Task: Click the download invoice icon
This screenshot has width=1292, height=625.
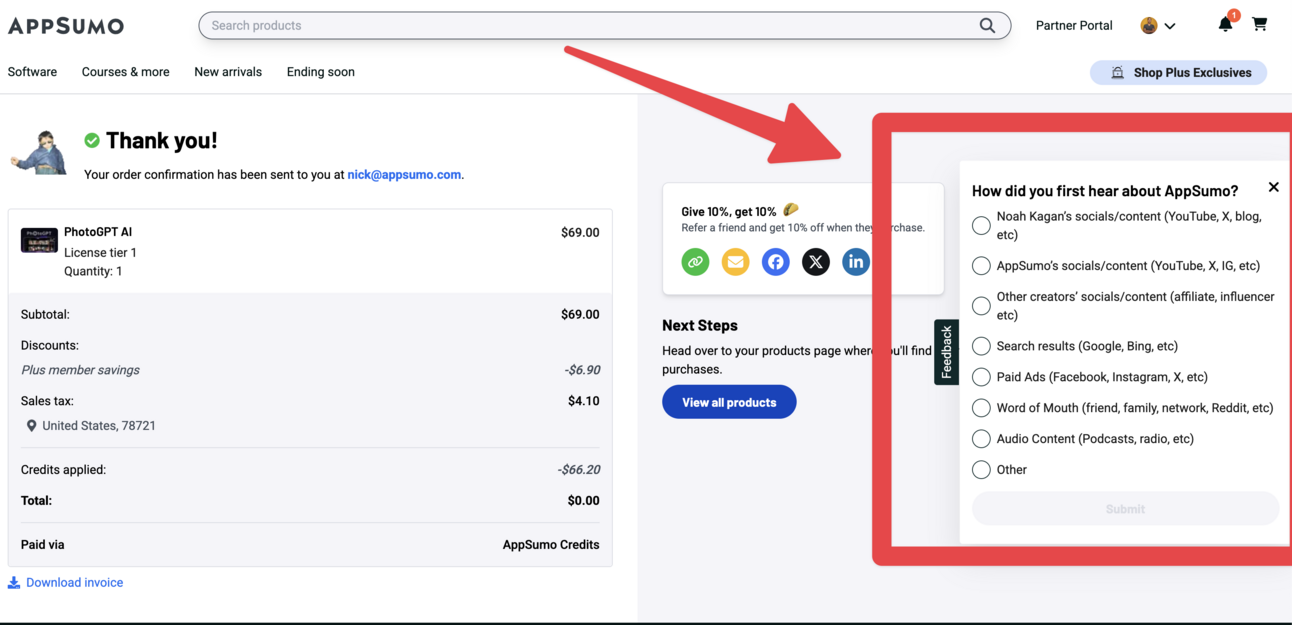Action: [14, 583]
